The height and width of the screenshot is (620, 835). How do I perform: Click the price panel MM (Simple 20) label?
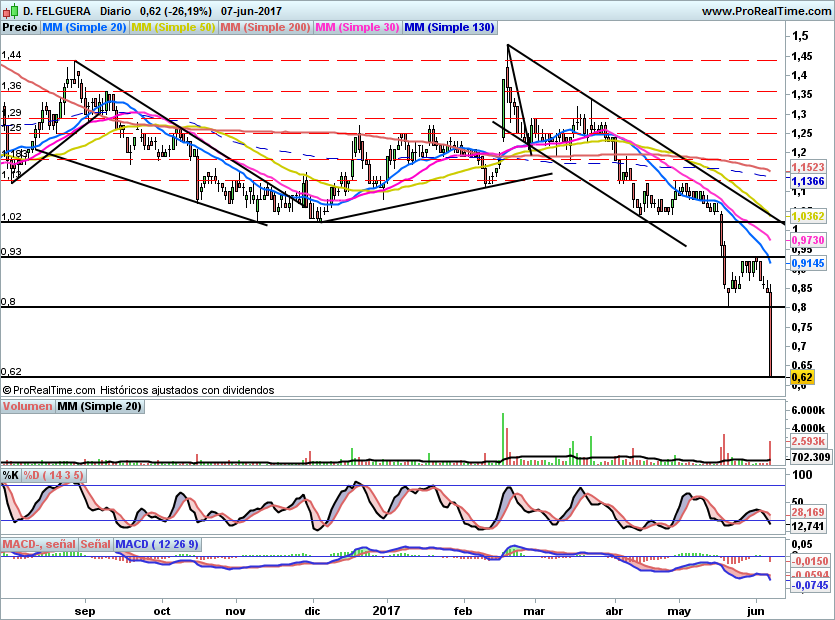point(85,28)
